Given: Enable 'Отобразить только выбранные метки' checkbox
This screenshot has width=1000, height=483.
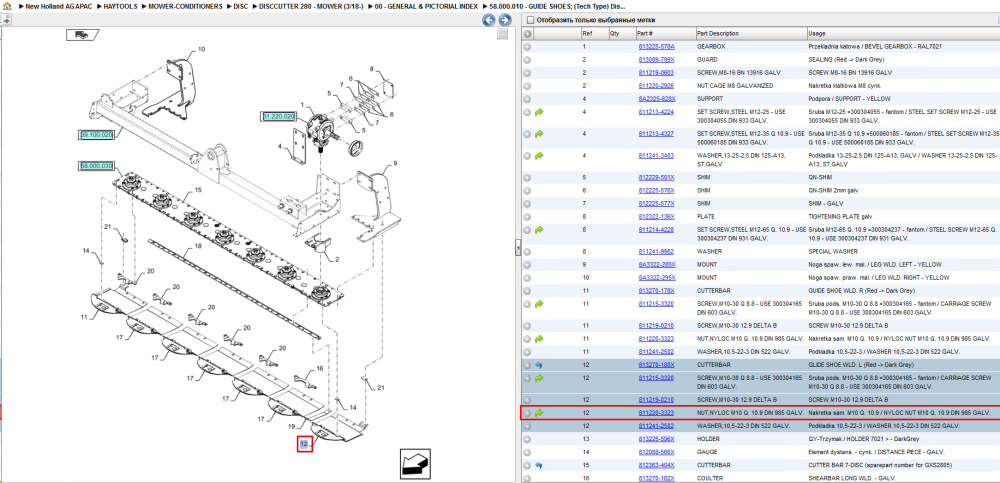Looking at the screenshot, I should (529, 20).
